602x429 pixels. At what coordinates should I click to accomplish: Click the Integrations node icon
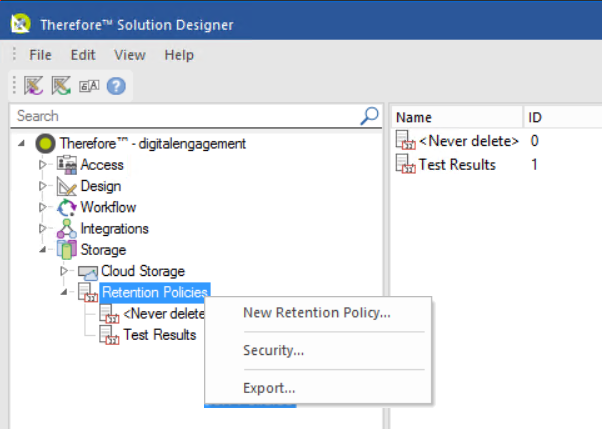(66, 229)
